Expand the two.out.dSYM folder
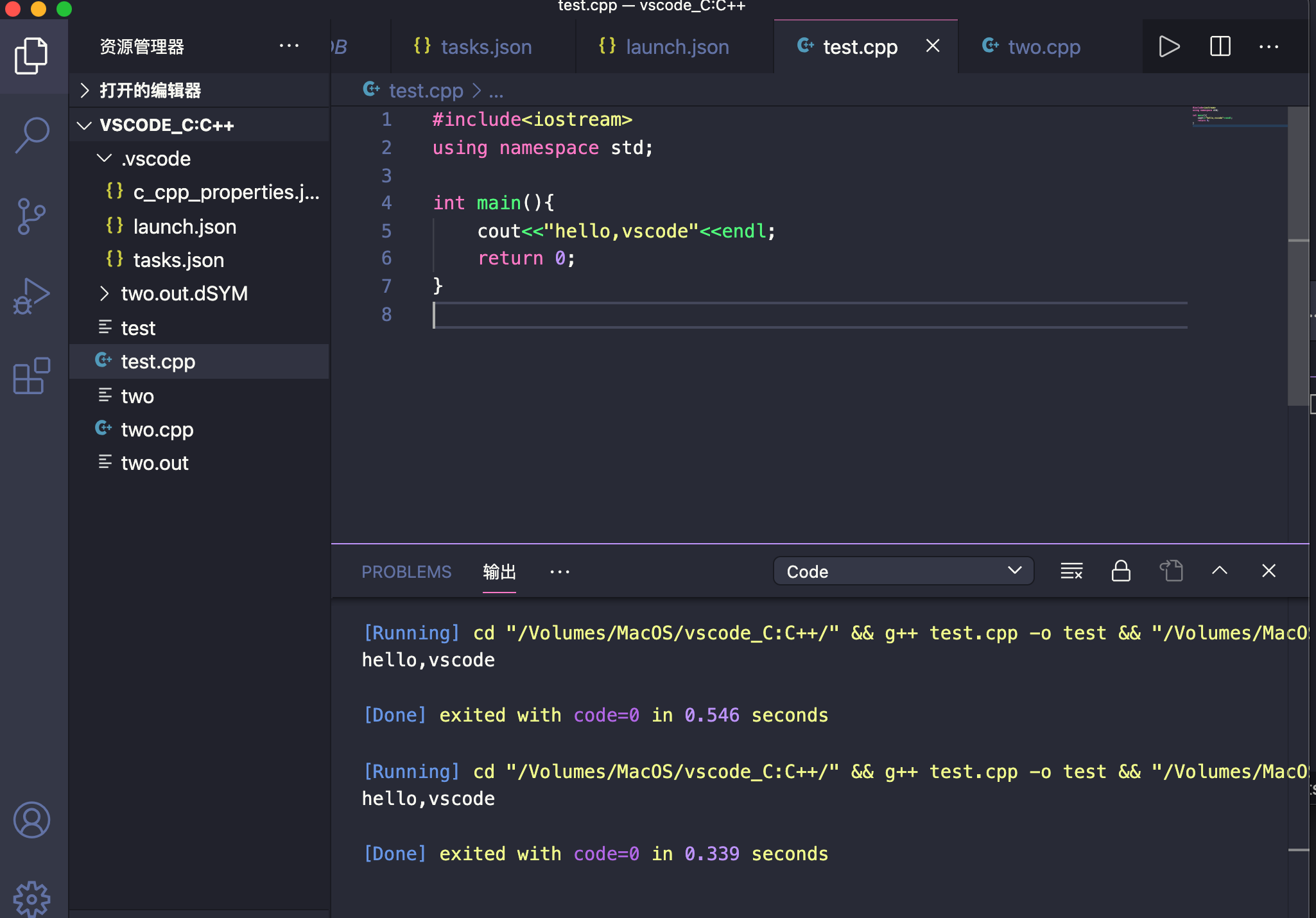 [105, 293]
